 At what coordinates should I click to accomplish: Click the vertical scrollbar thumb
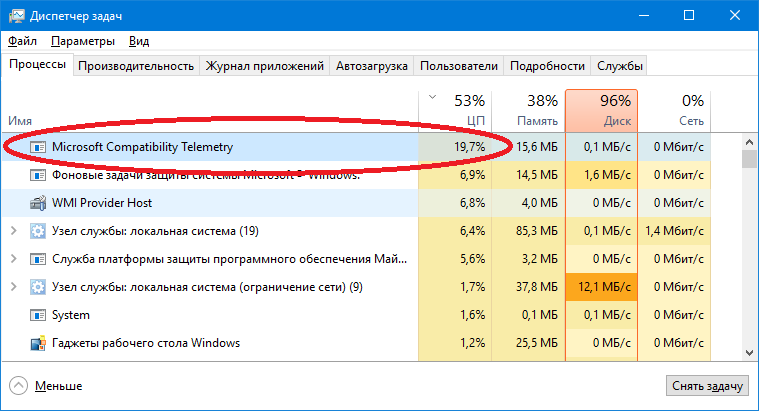[x=749, y=159]
